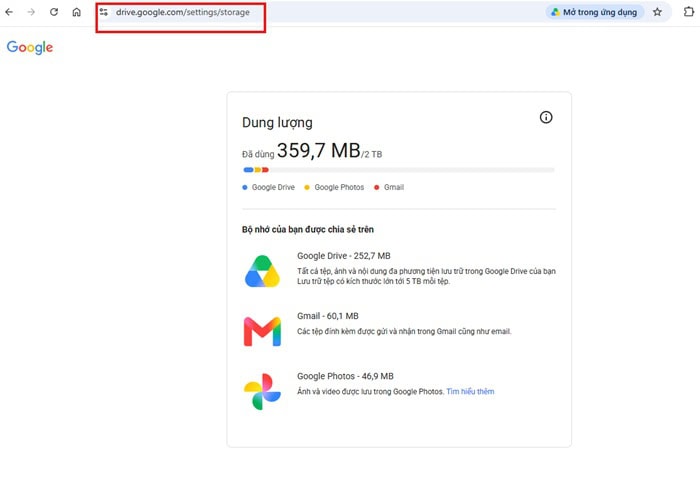Click the Drive icon in 'Mở trong ứng dụng'
The height and width of the screenshot is (477, 700).
coord(555,12)
